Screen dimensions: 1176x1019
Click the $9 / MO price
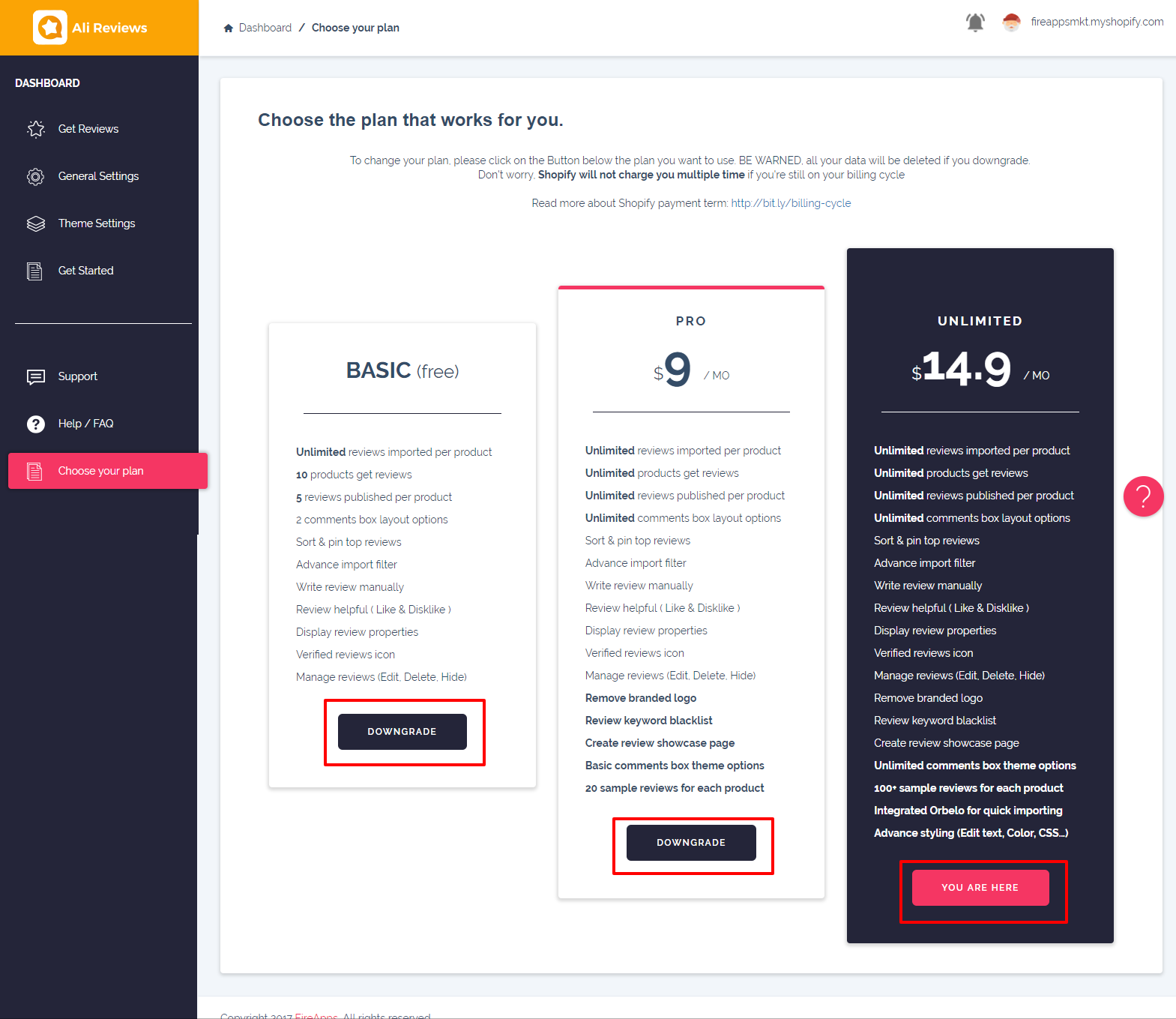coord(691,369)
